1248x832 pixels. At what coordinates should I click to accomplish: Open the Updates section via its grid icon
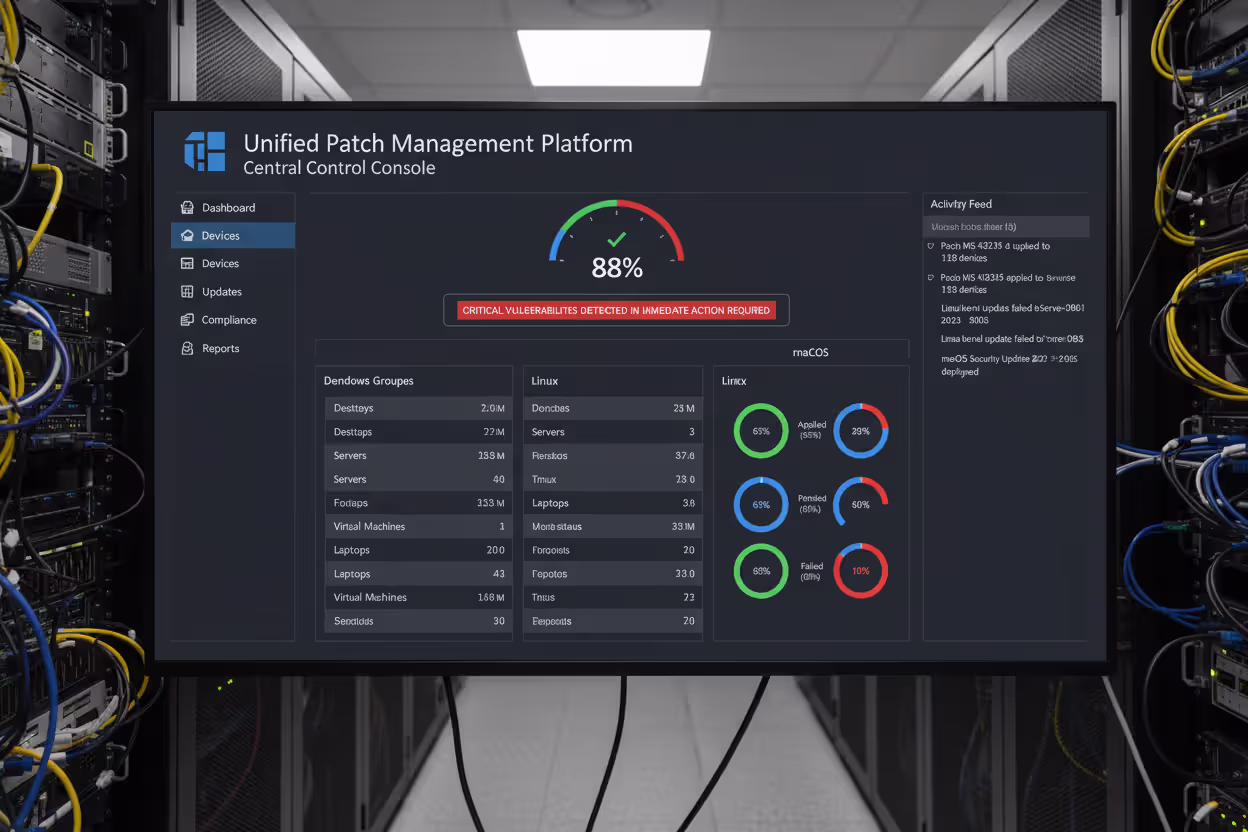click(187, 291)
